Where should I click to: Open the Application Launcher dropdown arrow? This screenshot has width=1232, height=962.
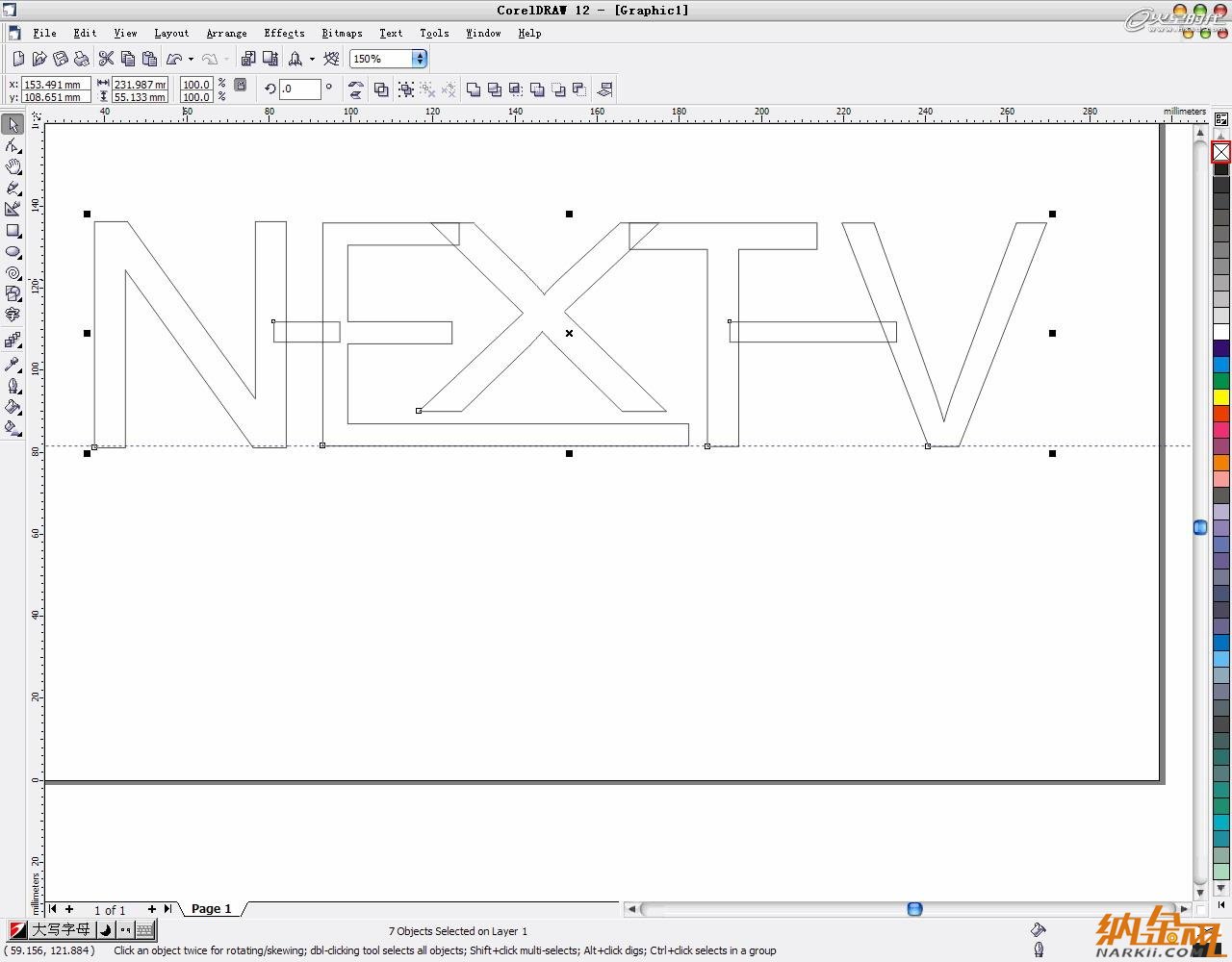[312, 59]
